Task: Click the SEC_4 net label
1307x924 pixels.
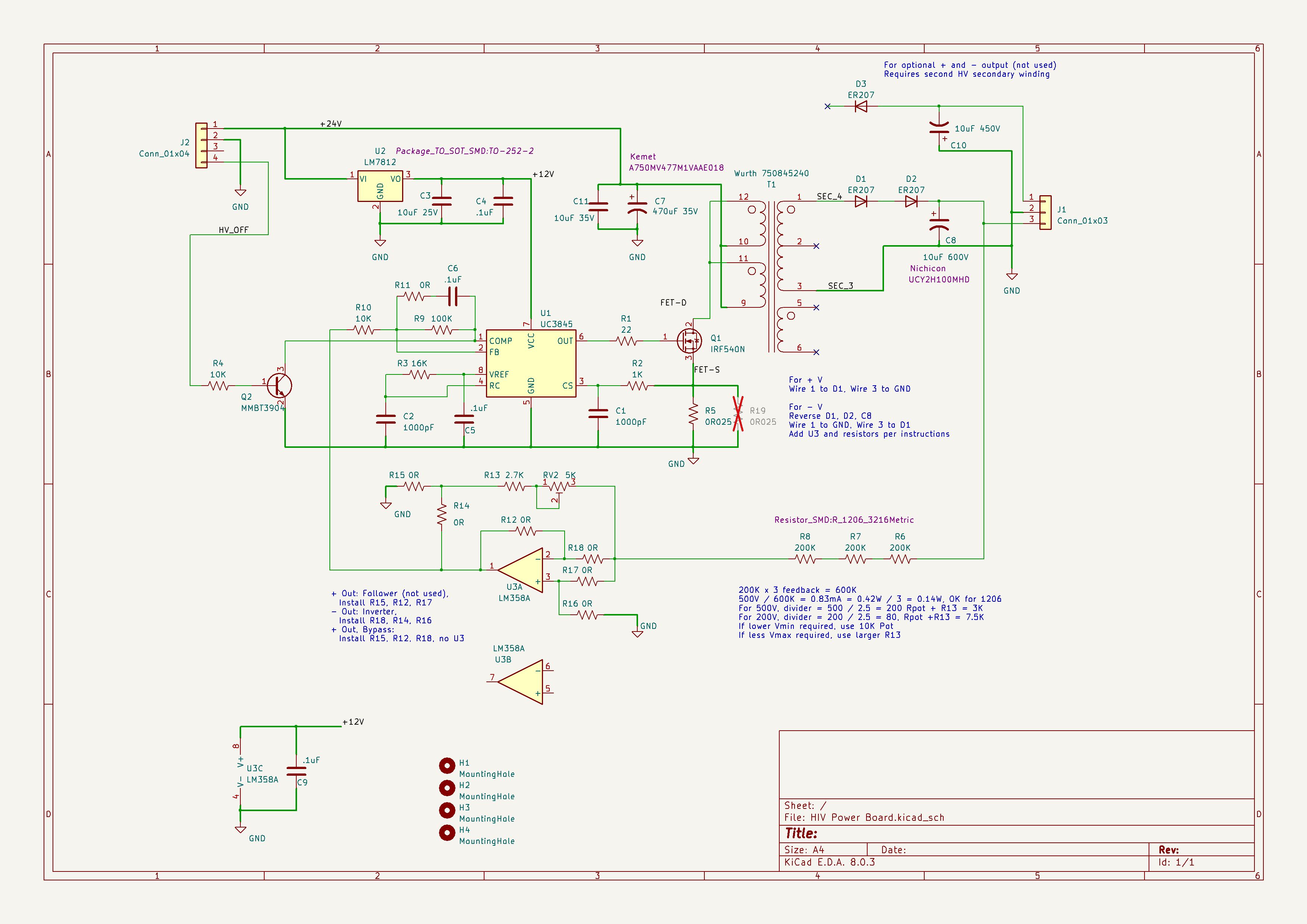Action: 829,196
